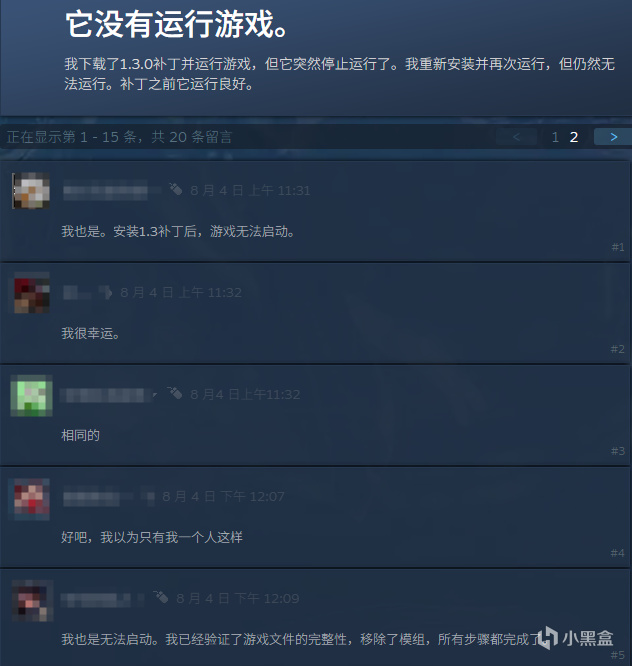Open the dark red avatar of comment #2

(31, 293)
